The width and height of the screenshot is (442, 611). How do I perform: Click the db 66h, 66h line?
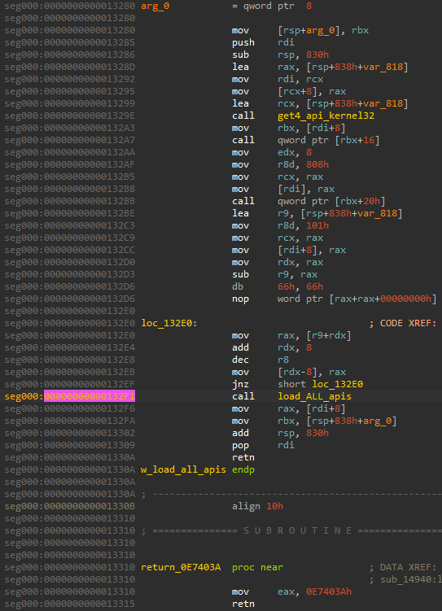(x=278, y=286)
